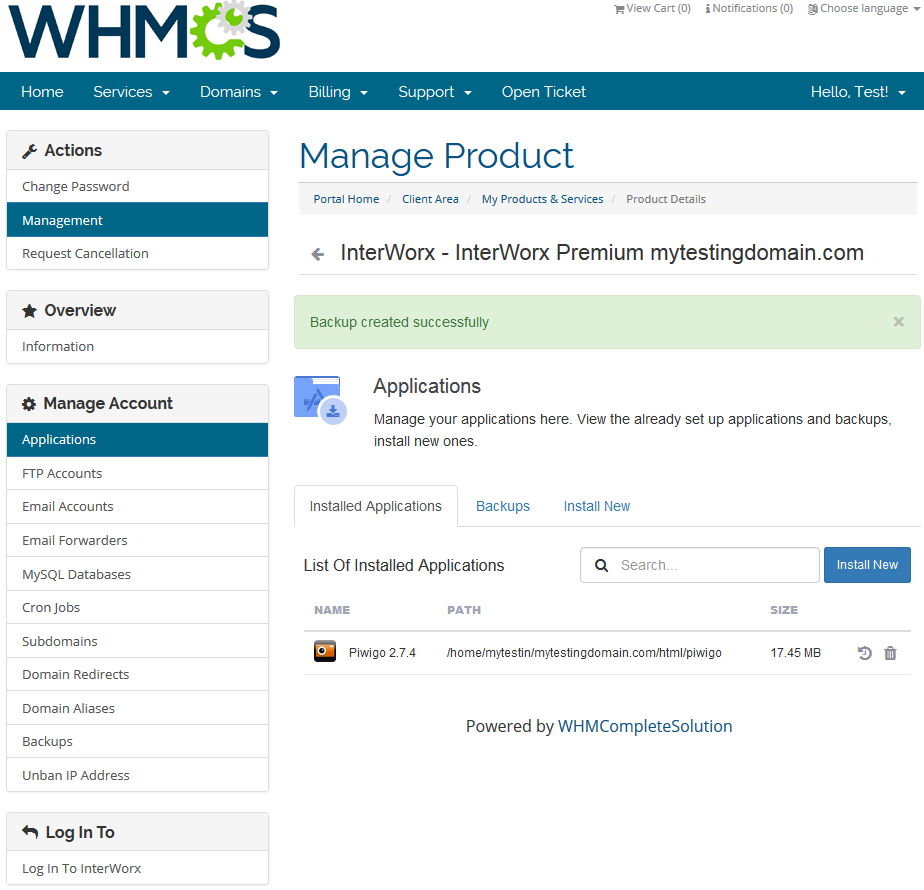
Task: Click the Manage Account gear icon
Action: click(x=29, y=404)
